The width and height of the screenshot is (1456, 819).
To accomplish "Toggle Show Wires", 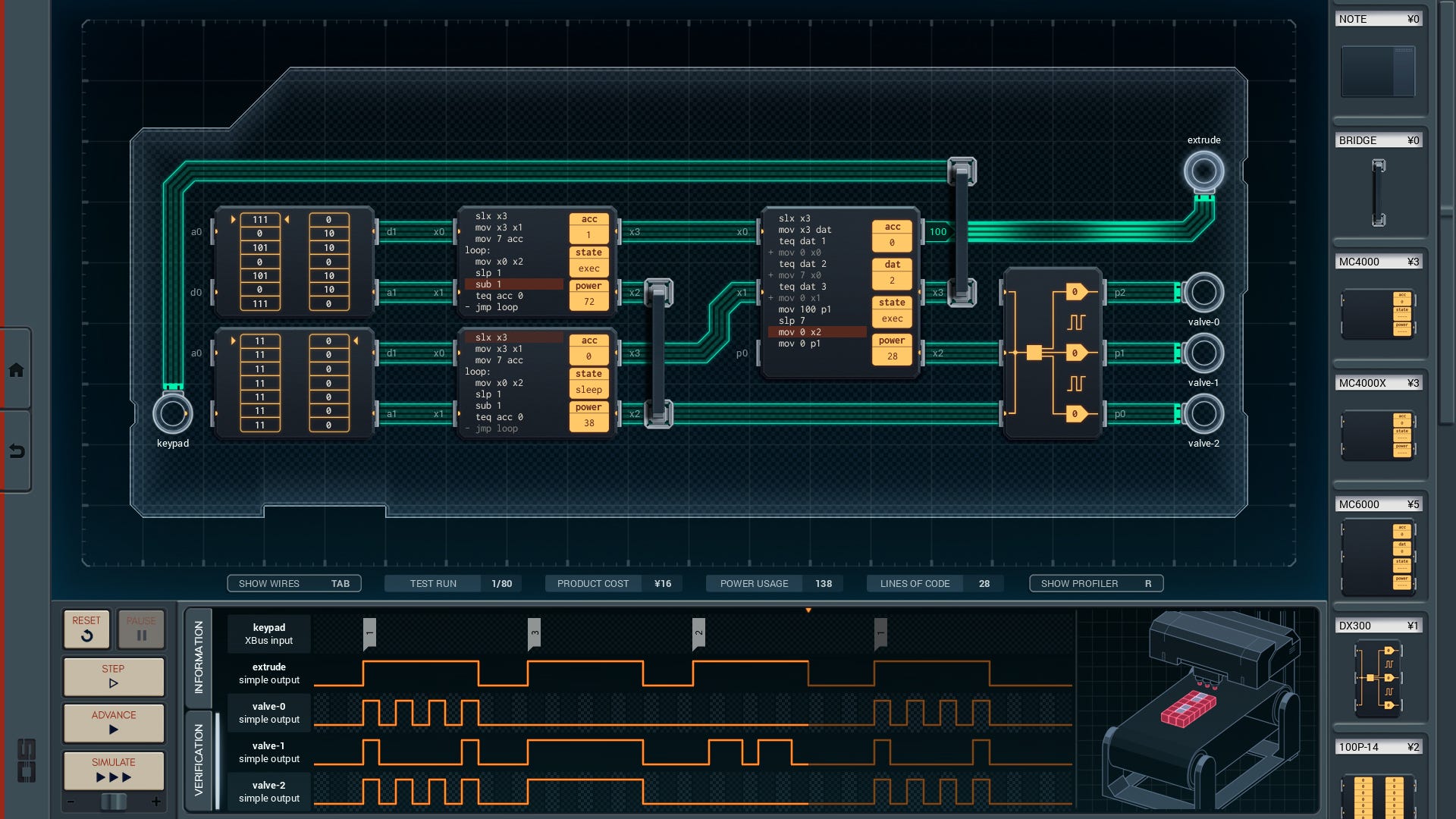I will click(x=294, y=583).
